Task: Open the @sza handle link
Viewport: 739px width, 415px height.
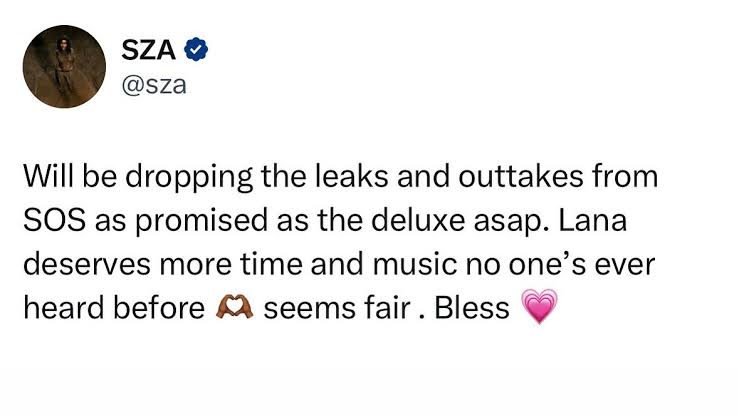Action: pos(154,85)
